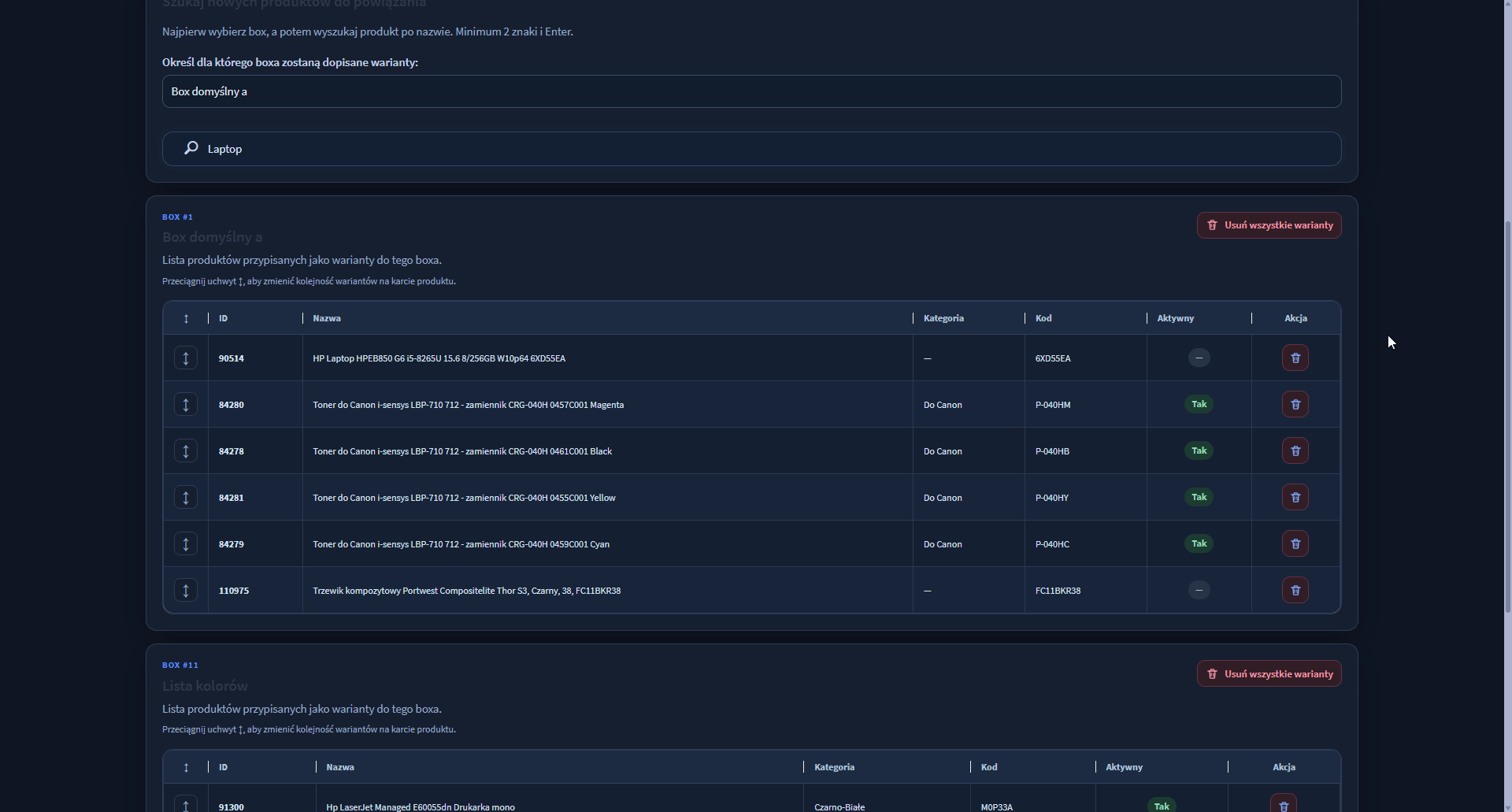Click the Kod column header in Box #1
The width and height of the screenshot is (1512, 812).
pos(1043,318)
